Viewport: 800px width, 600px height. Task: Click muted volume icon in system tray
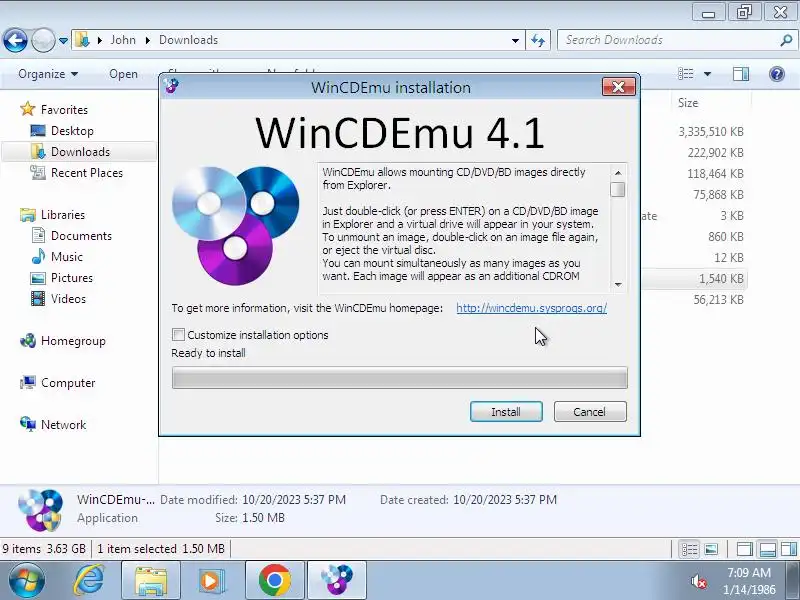tap(698, 581)
